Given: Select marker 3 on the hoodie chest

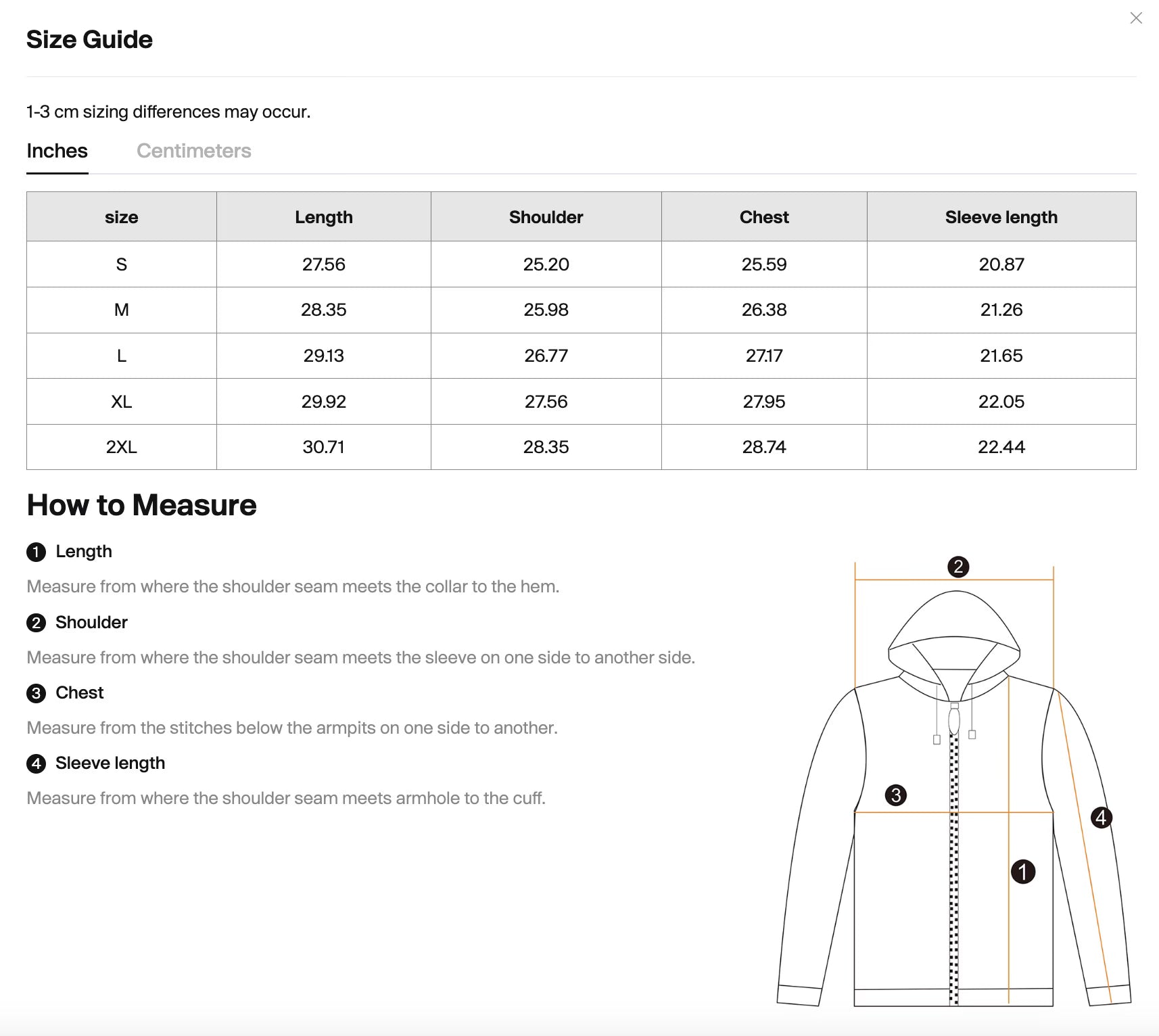Looking at the screenshot, I should [896, 797].
